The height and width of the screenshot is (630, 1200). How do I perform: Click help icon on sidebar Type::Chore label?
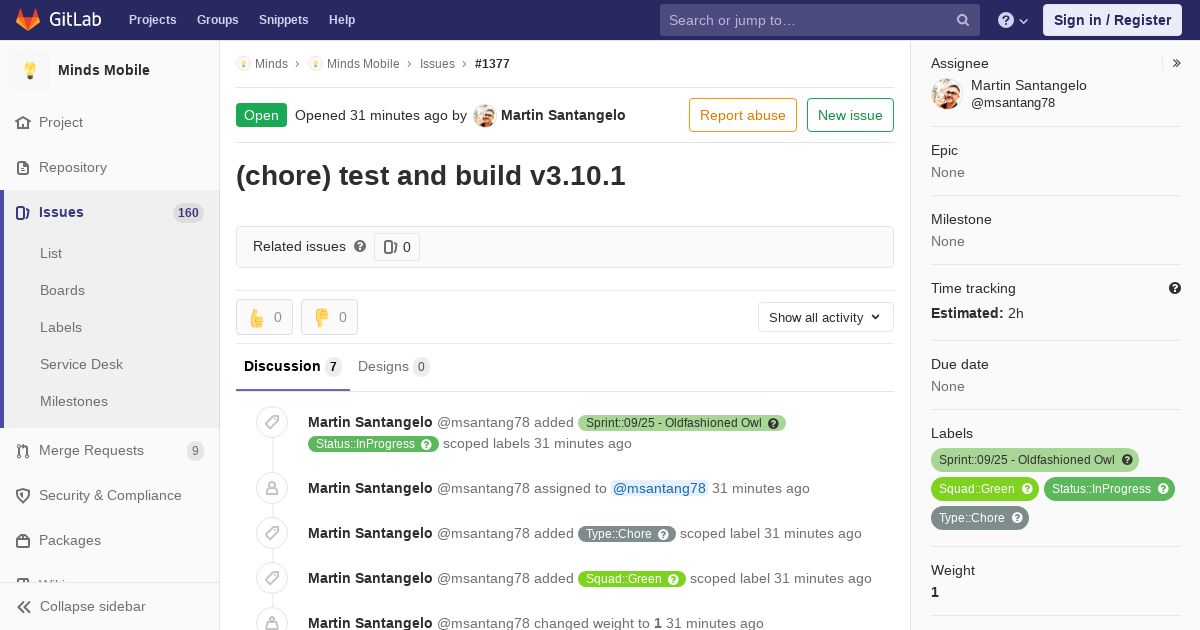pos(1017,518)
